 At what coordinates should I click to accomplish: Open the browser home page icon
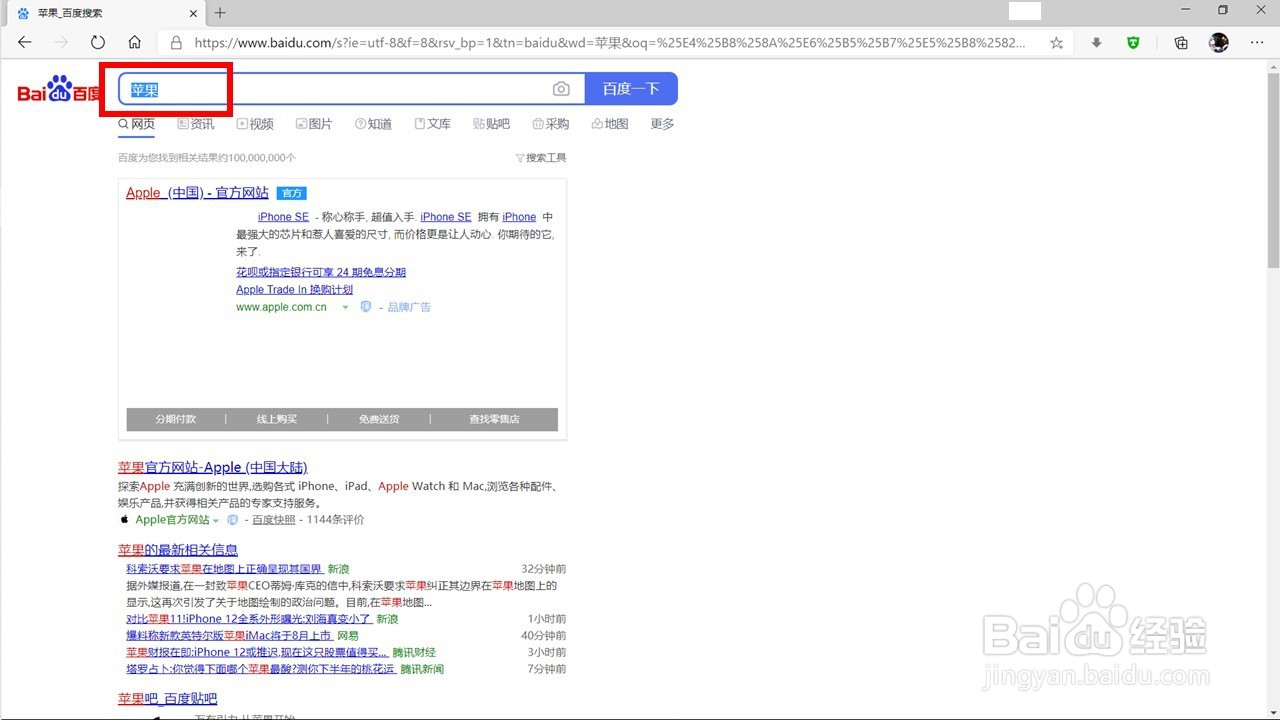coord(135,43)
